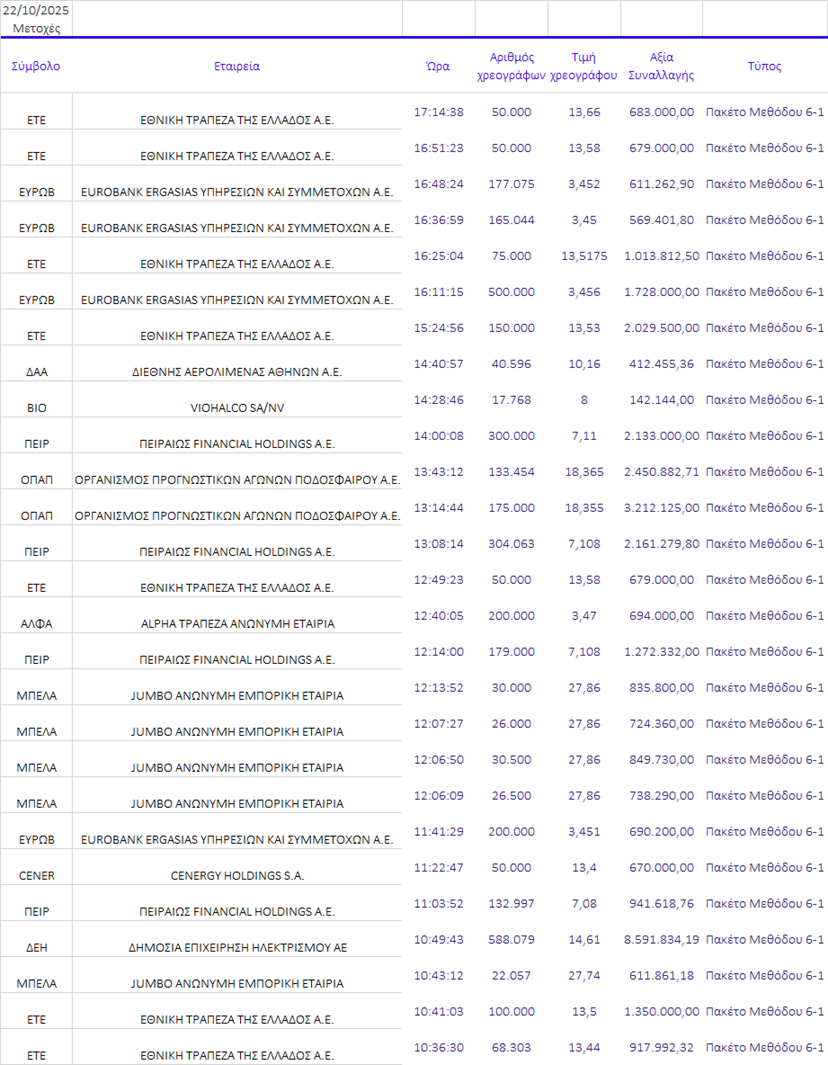Select the value 683.000,00

click(662, 112)
